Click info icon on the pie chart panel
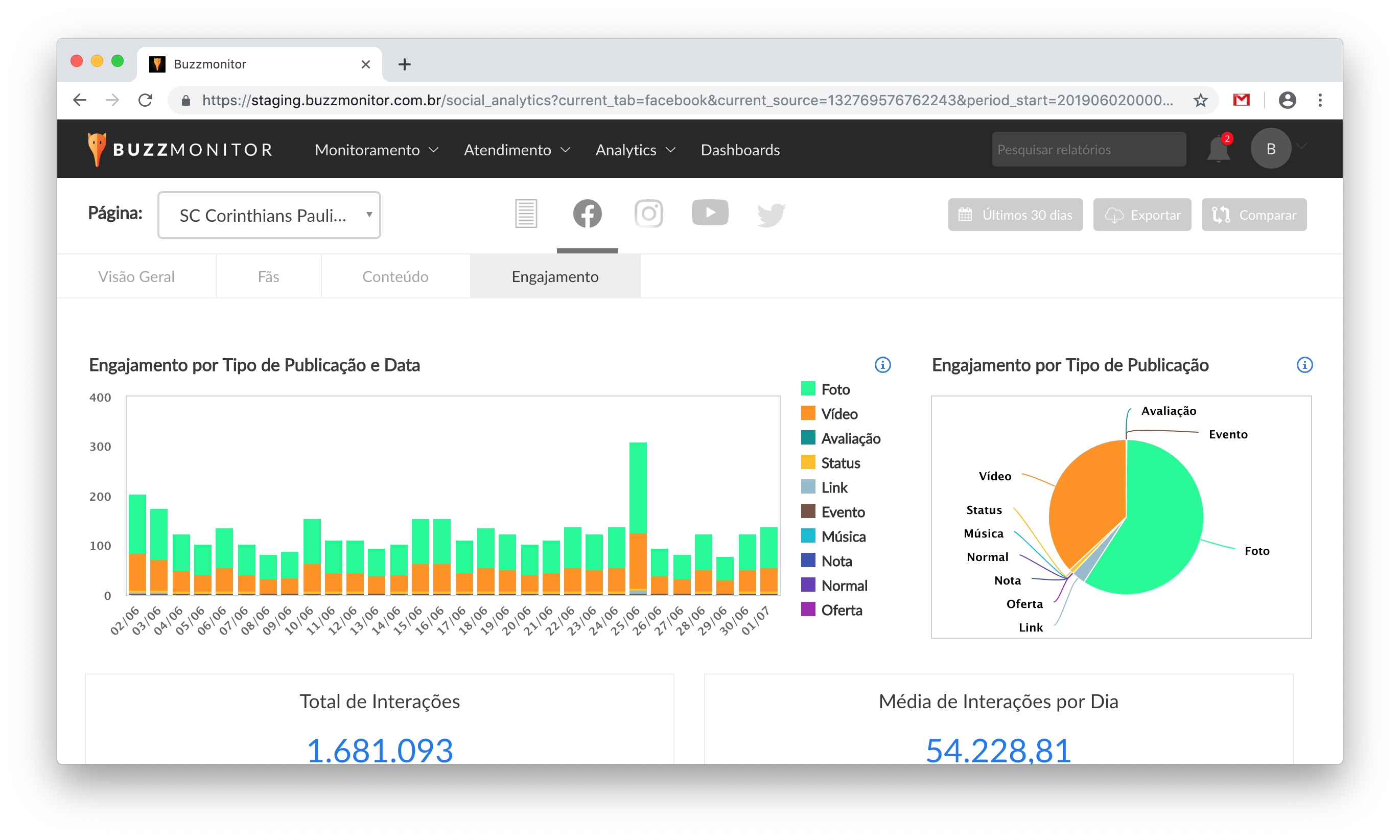This screenshot has height=840, width=1400. pos(1304,365)
